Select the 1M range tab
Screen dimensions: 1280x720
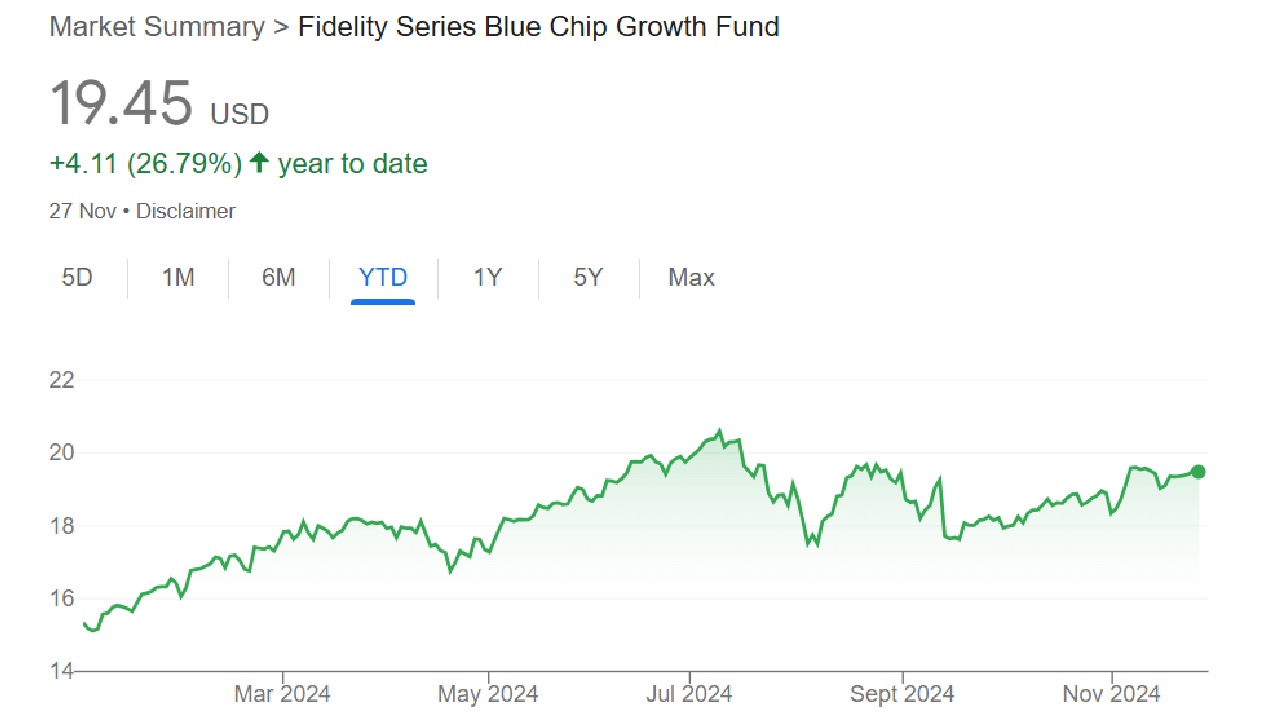point(178,278)
